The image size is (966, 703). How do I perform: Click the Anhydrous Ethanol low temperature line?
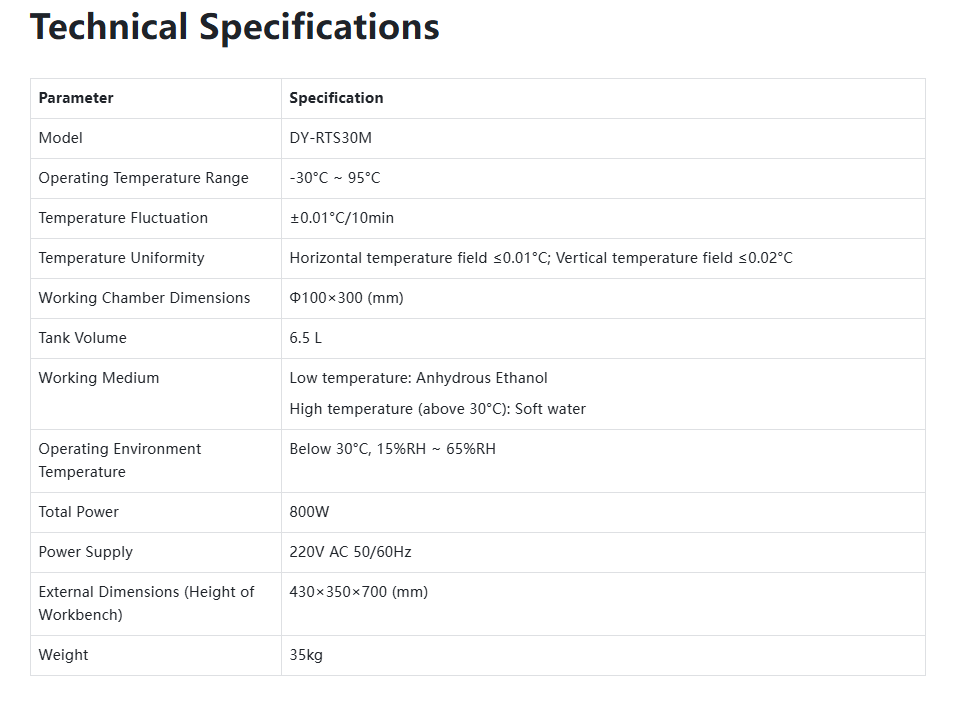[x=418, y=378]
